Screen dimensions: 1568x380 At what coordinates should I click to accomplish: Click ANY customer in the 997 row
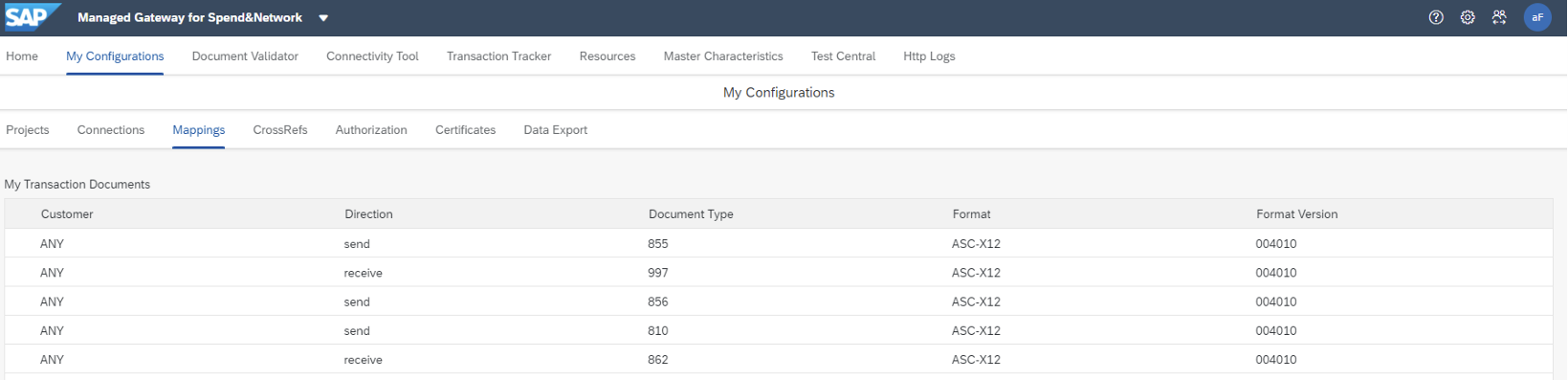click(52, 273)
